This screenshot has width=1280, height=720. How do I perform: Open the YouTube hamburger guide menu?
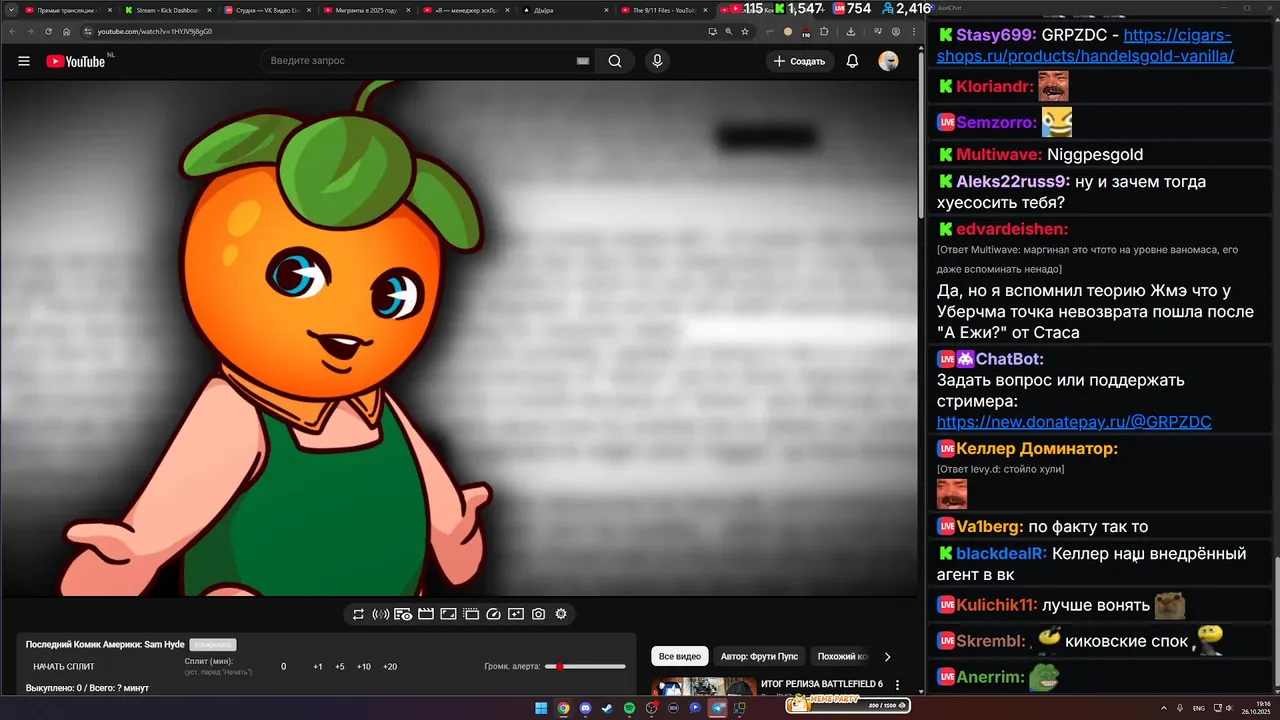pos(24,61)
